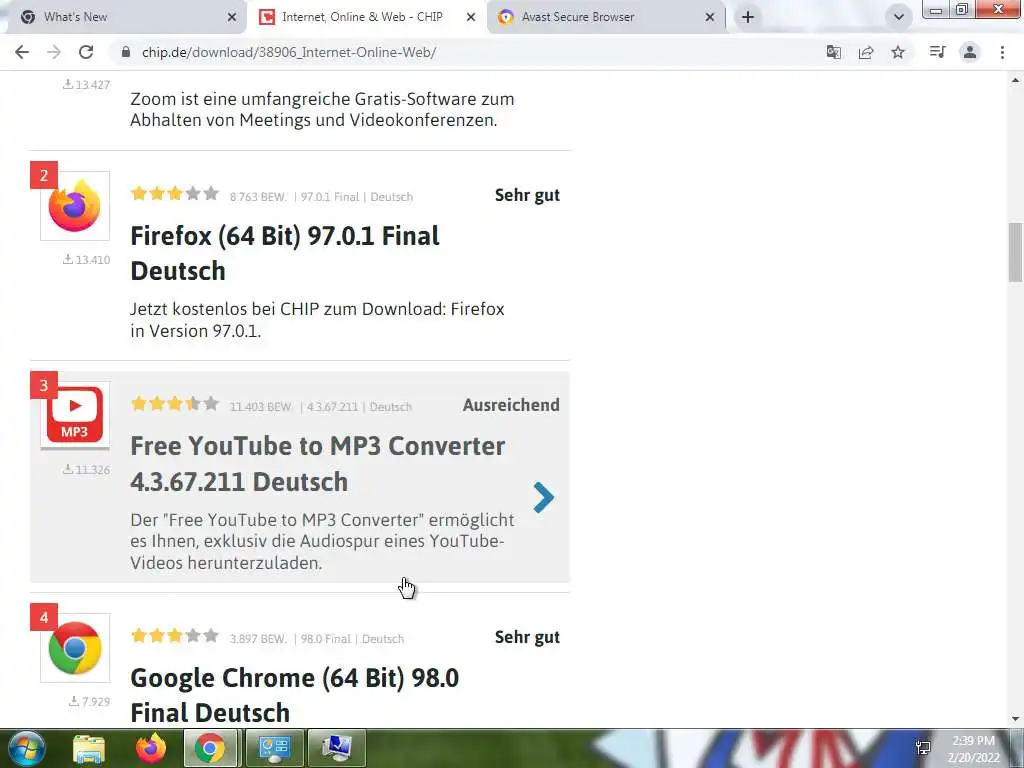
Task: Click the '11.403 BEW.' review count
Action: [261, 407]
